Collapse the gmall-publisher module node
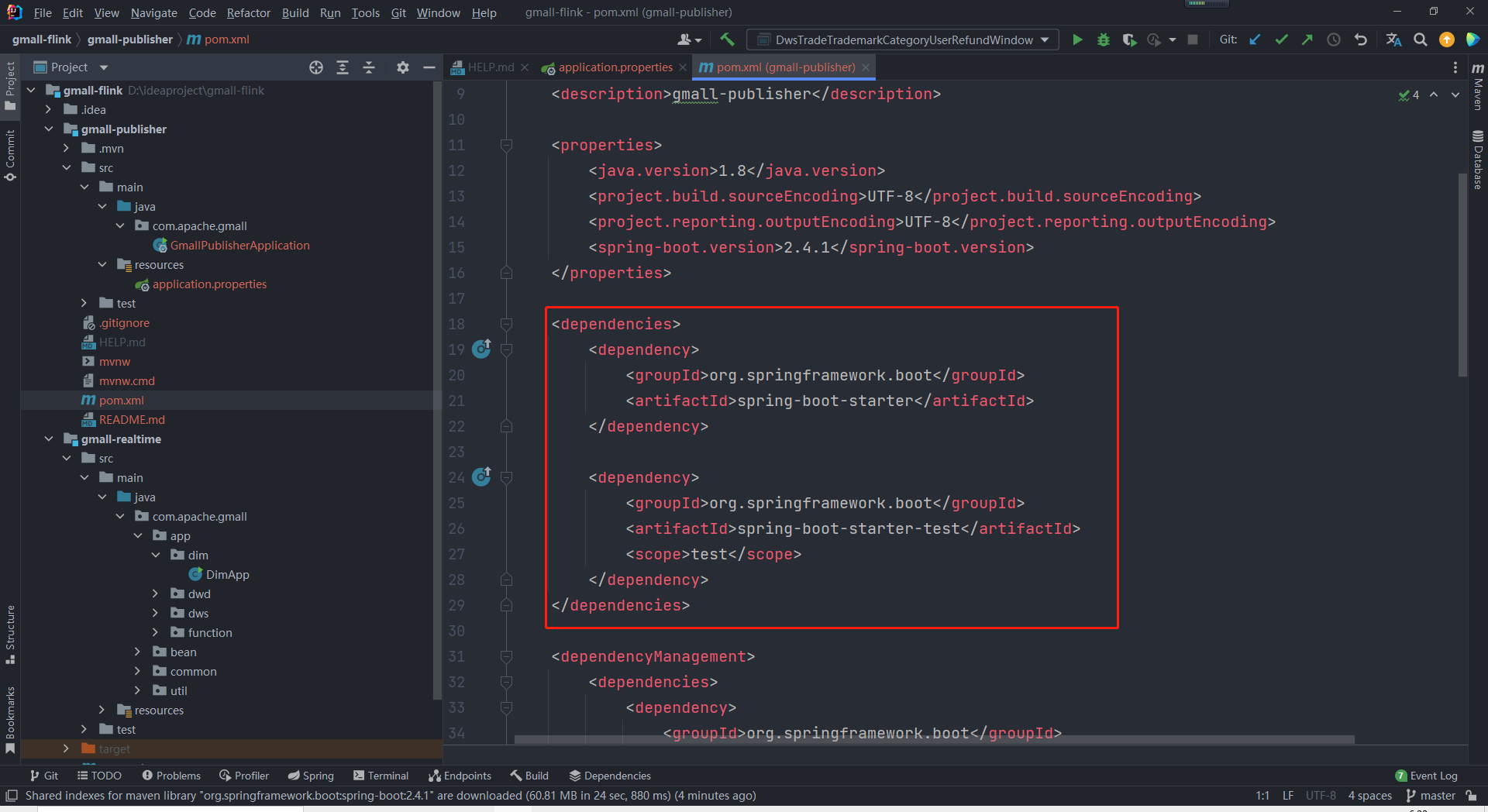 (49, 129)
